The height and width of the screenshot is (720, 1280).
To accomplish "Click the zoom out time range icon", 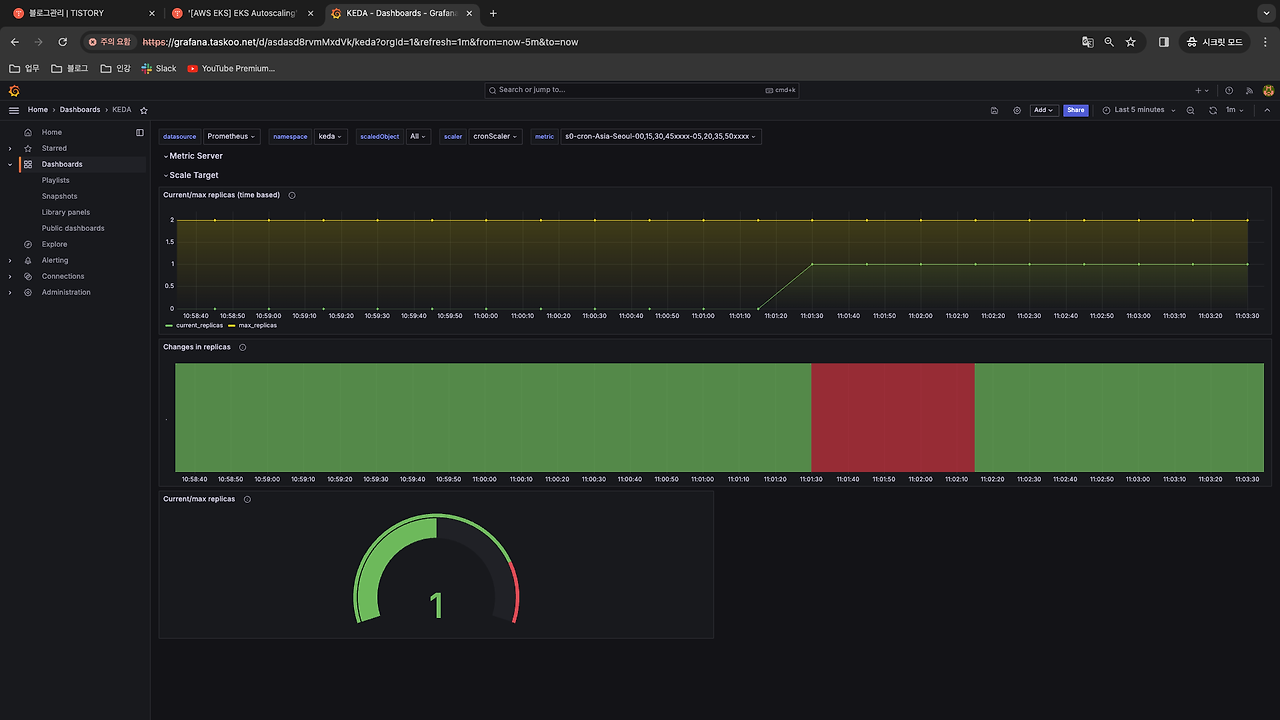I will coord(1190,110).
